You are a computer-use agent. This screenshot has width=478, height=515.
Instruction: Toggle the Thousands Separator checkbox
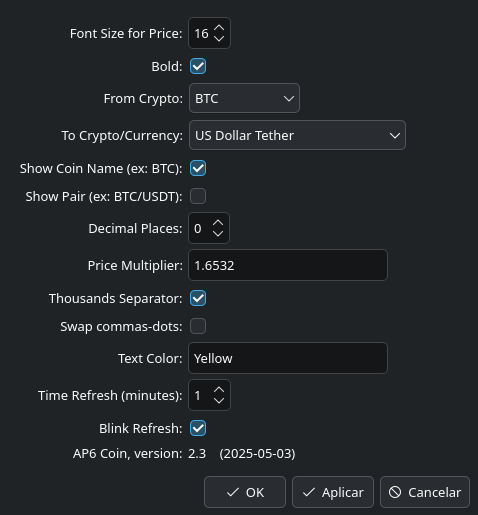(198, 298)
